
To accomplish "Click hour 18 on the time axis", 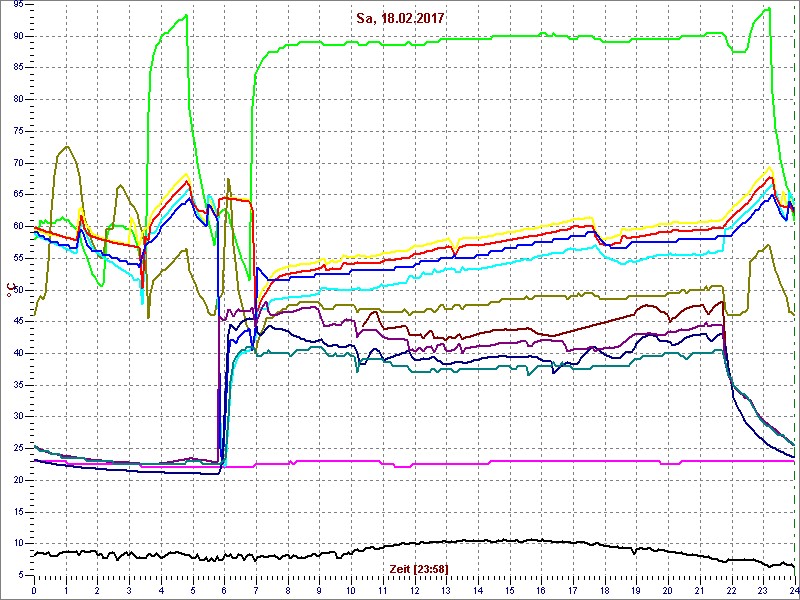I will pyautogui.click(x=604, y=590).
